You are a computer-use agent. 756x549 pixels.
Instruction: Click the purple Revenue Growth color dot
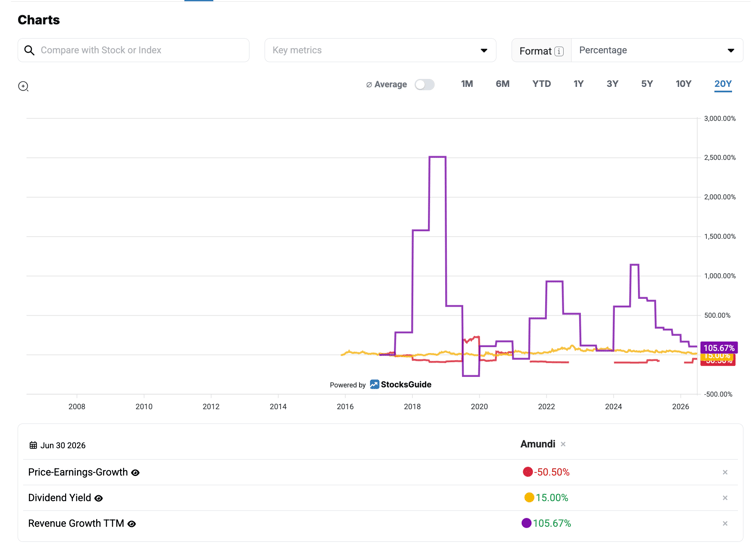[x=526, y=523]
